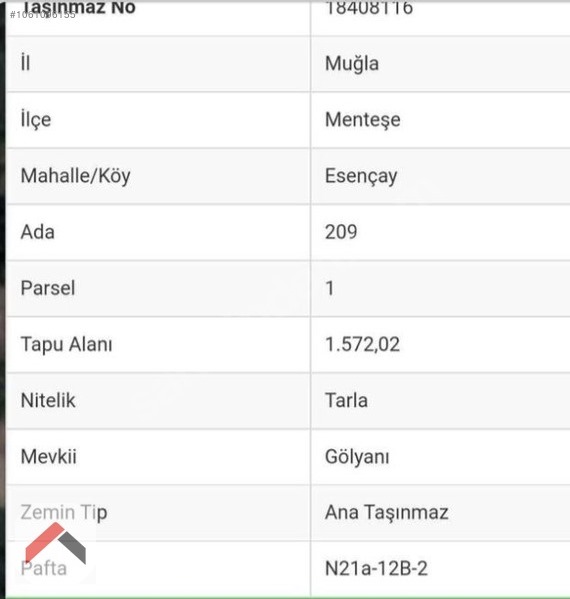
Task: Click the Mevkii value Gölyanı
Action: coord(357,457)
